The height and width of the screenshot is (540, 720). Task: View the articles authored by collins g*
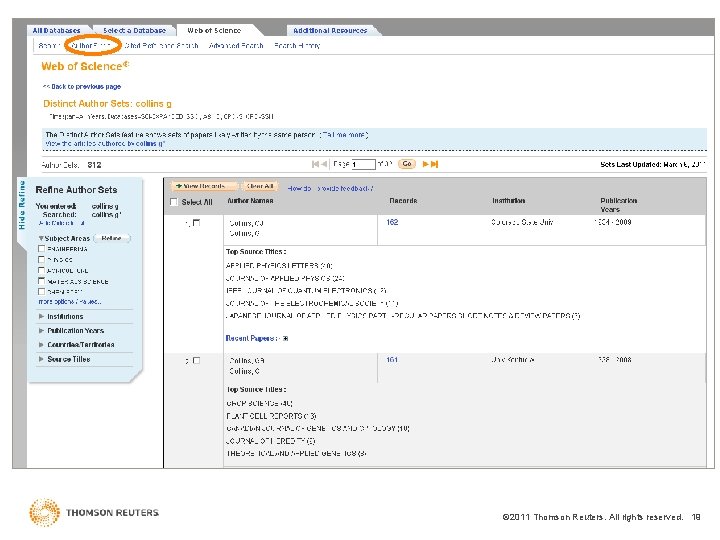pos(105,143)
